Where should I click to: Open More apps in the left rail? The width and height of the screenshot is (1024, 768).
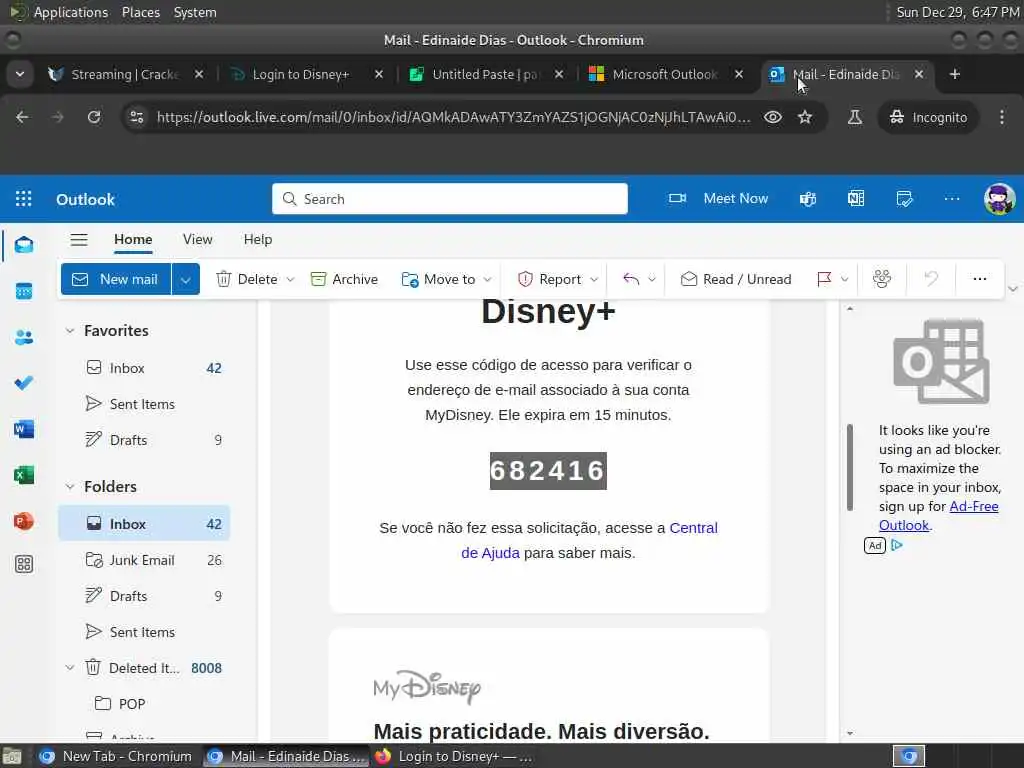click(x=24, y=564)
